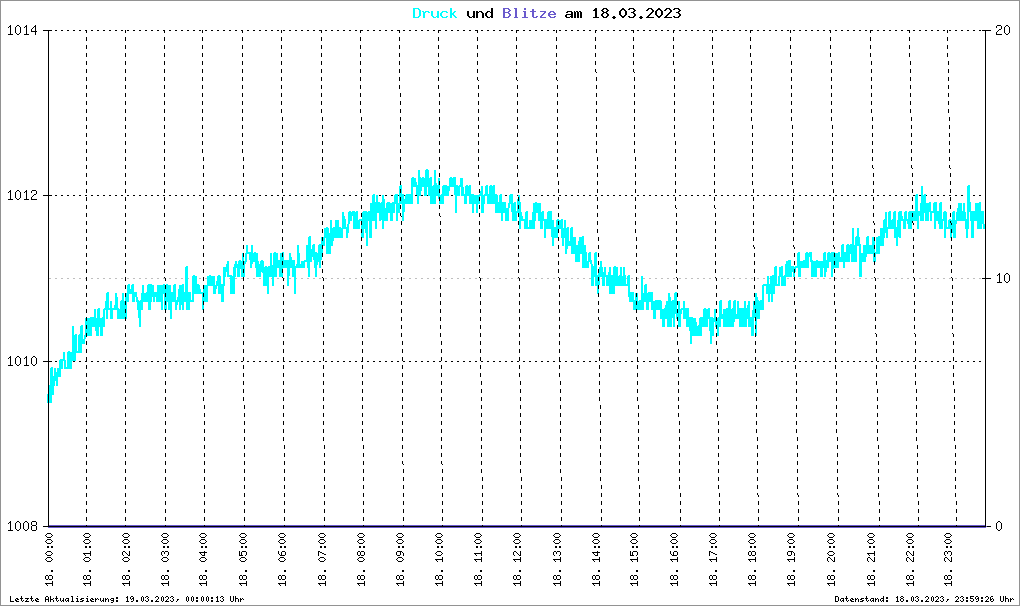Click the time label '18. 19:00'
Image resolution: width=1020 pixels, height=606 pixels.
[x=791, y=559]
